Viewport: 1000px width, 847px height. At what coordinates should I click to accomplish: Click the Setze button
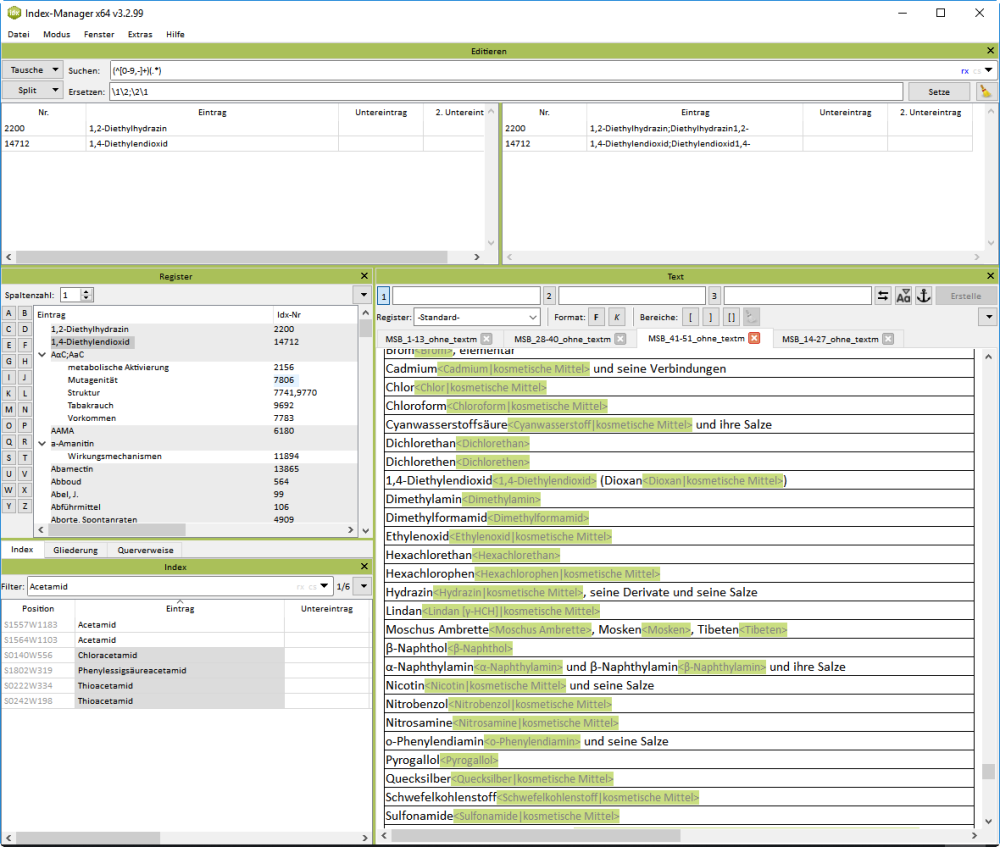click(x=939, y=91)
